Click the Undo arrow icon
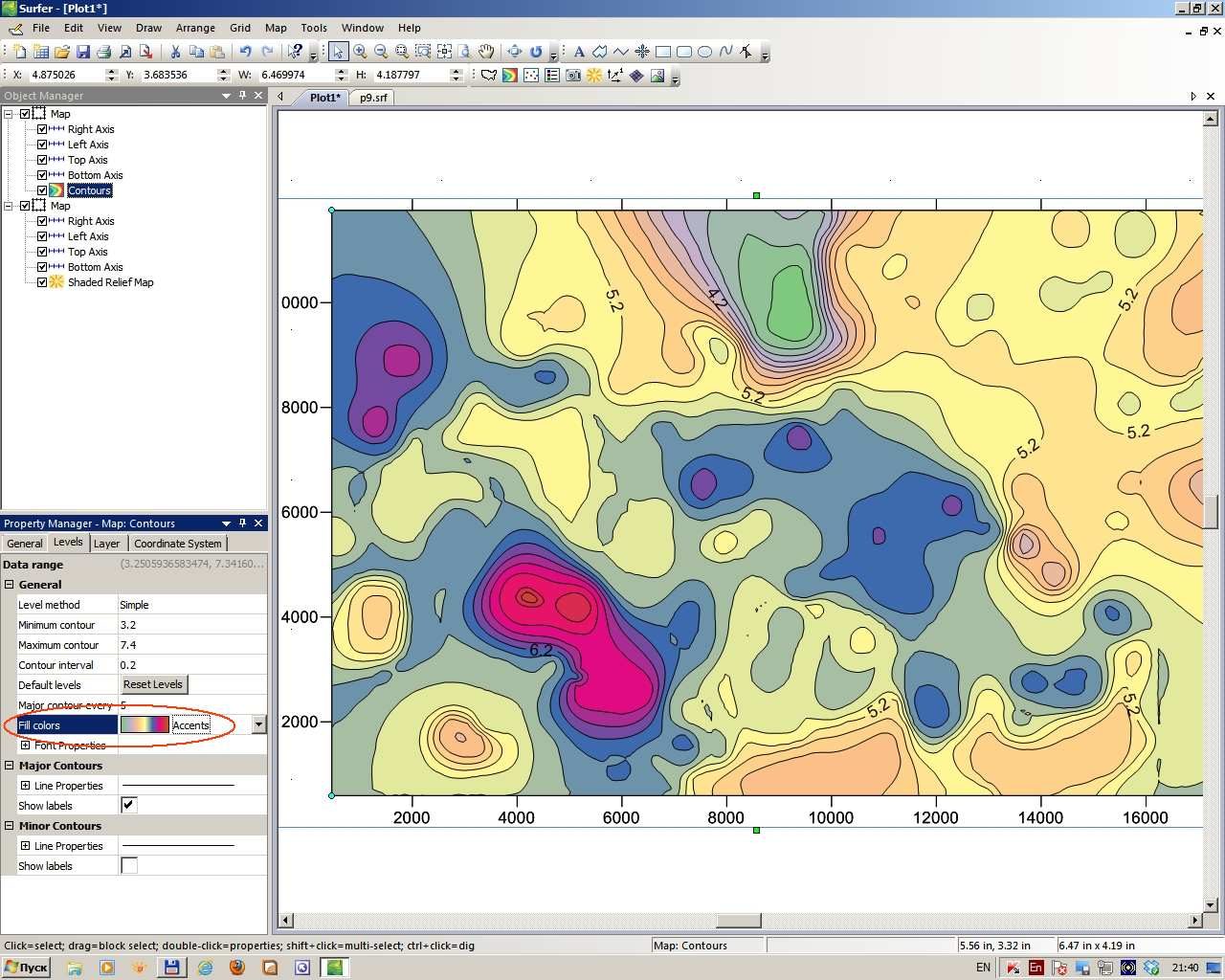This screenshot has height=980, width=1225. [245, 52]
